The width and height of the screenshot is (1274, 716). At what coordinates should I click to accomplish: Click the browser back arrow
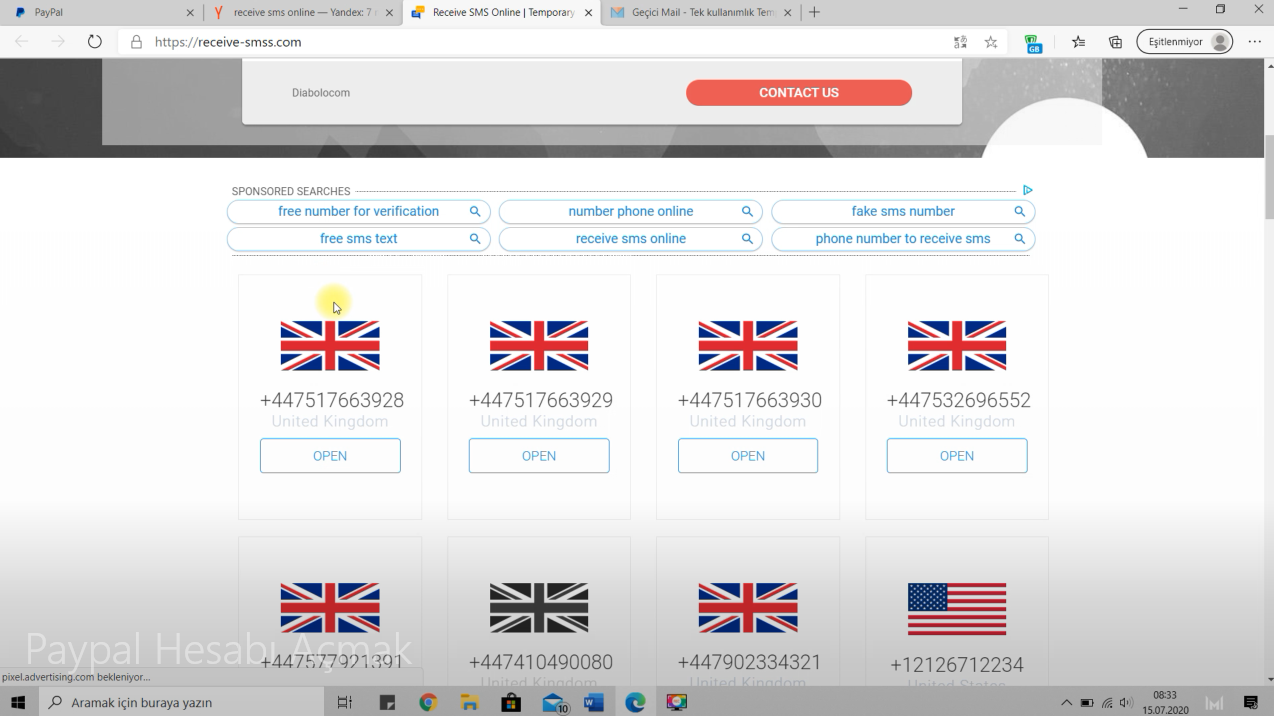coord(22,42)
